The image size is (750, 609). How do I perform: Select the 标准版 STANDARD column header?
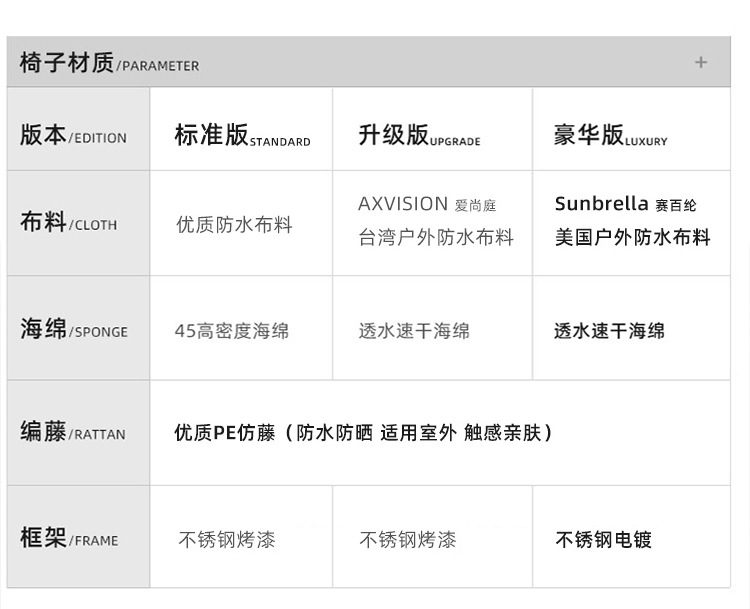242,136
